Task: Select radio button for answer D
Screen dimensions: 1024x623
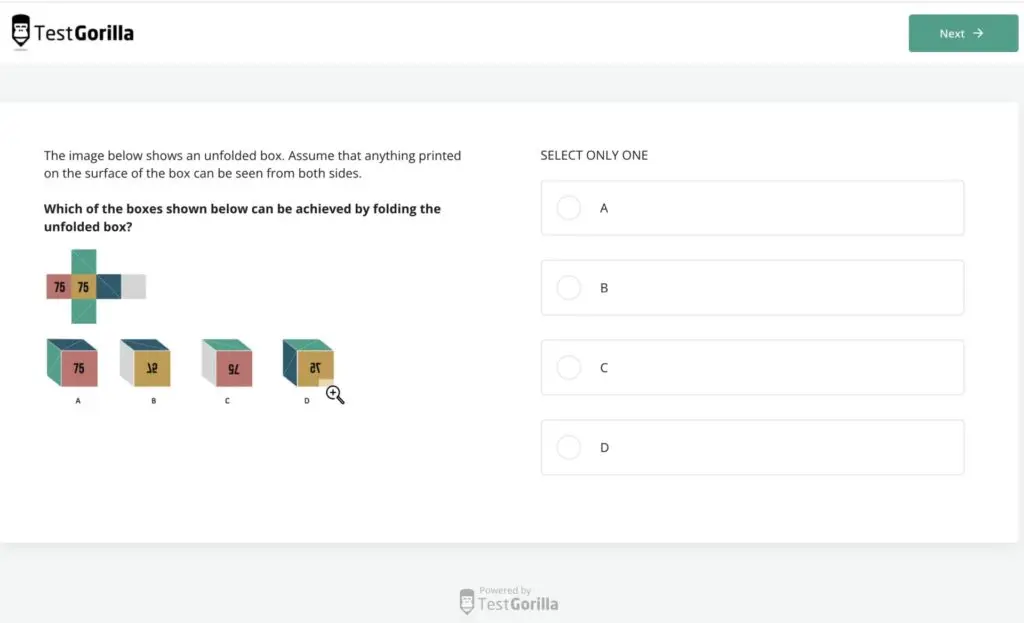Action: (x=569, y=447)
